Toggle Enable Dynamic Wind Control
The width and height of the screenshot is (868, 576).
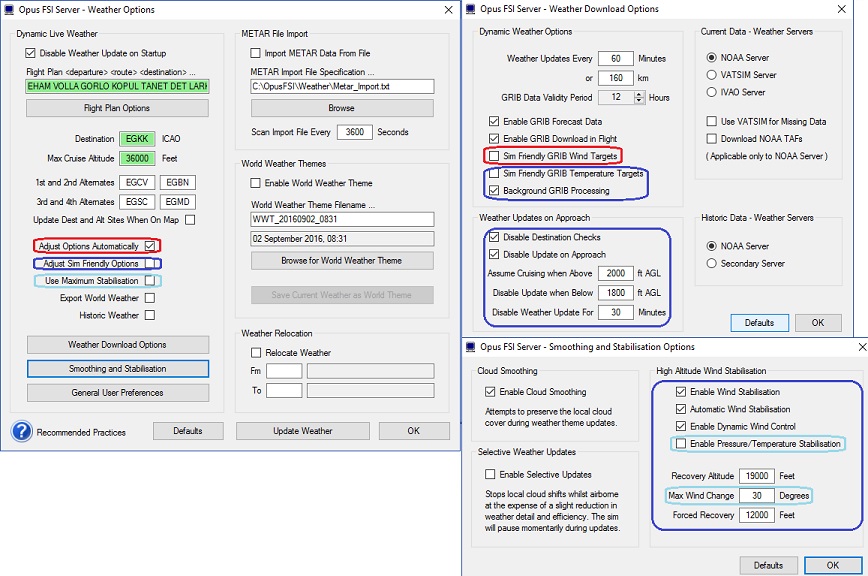click(x=681, y=426)
